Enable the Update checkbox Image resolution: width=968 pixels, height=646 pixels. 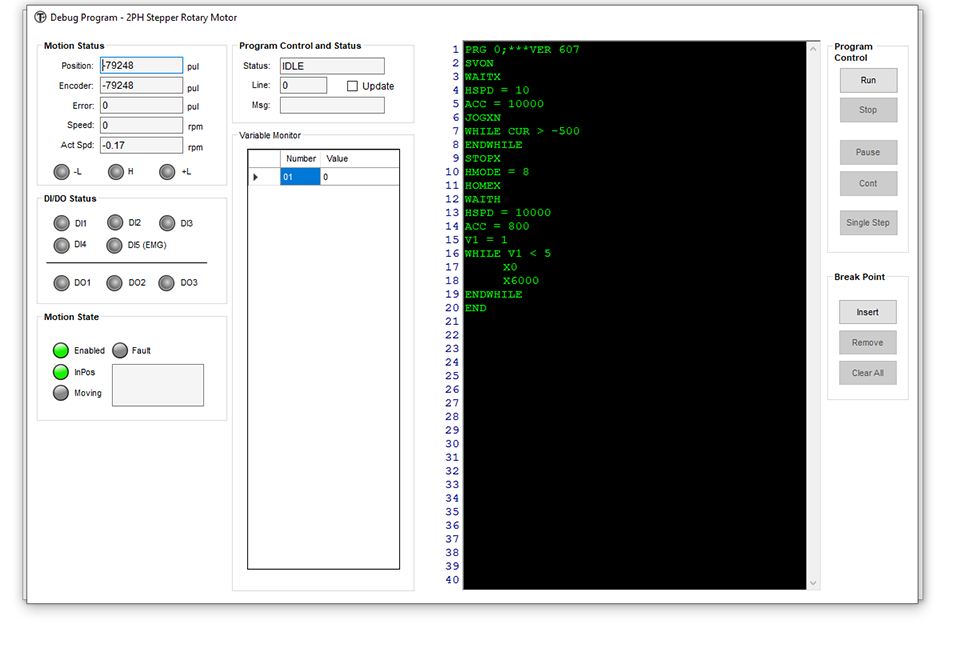[x=352, y=86]
